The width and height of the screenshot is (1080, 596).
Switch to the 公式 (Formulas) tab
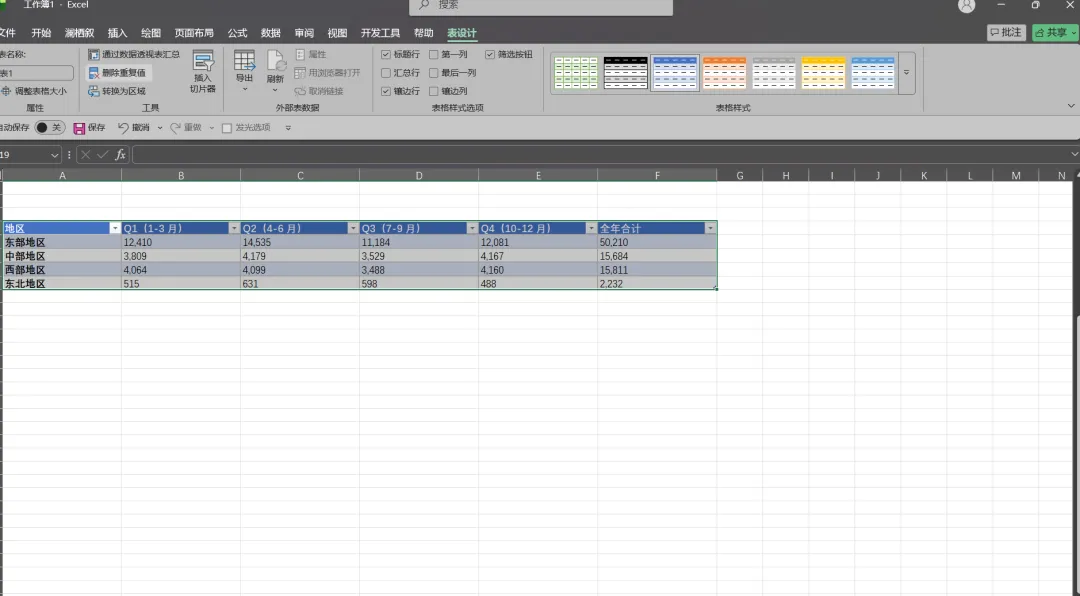tap(238, 33)
